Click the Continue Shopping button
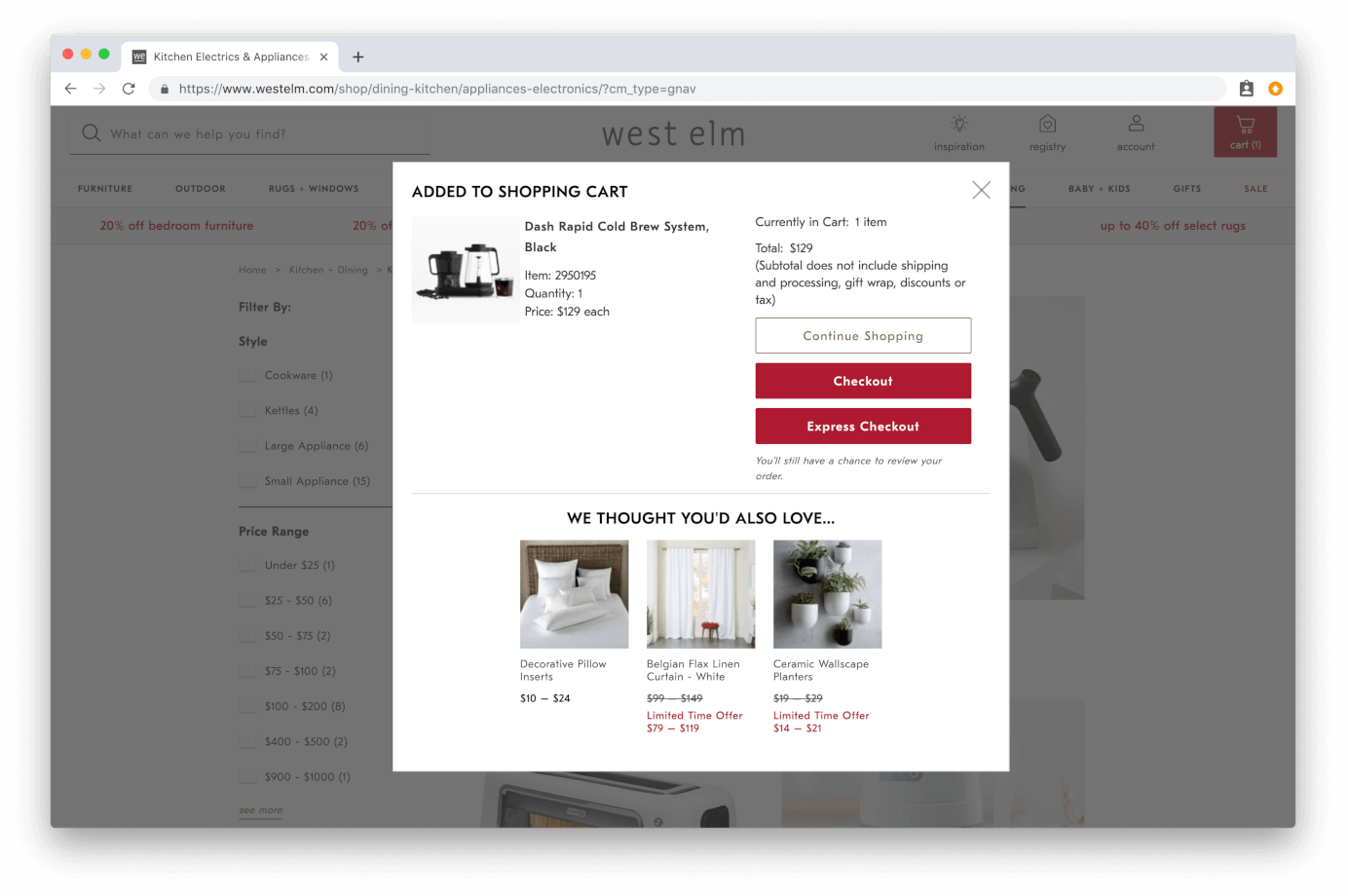Viewport: 1348px width, 896px height. coord(863,335)
